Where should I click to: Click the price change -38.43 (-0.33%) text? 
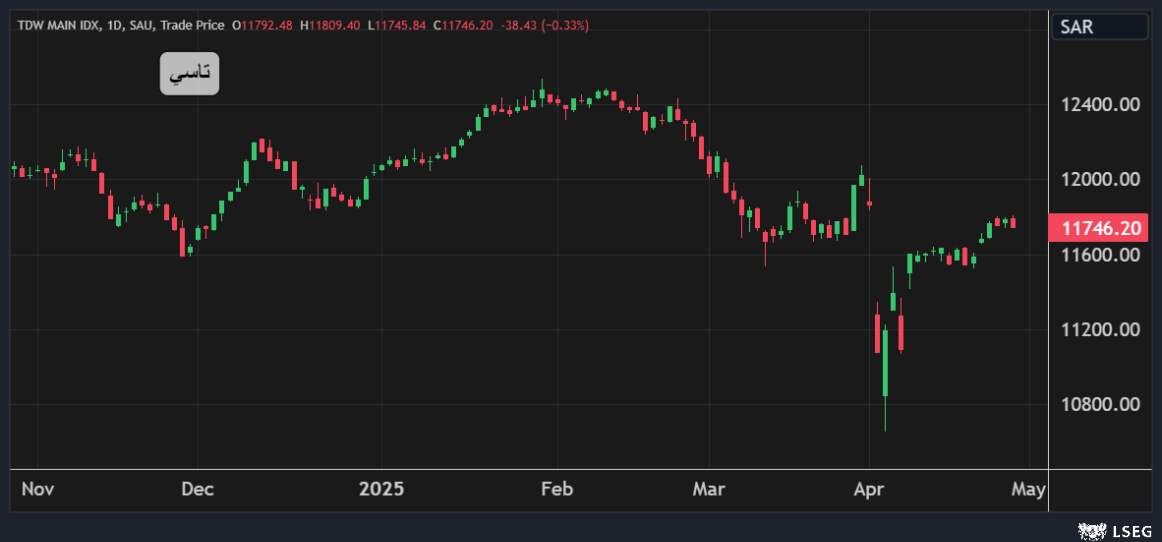549,24
